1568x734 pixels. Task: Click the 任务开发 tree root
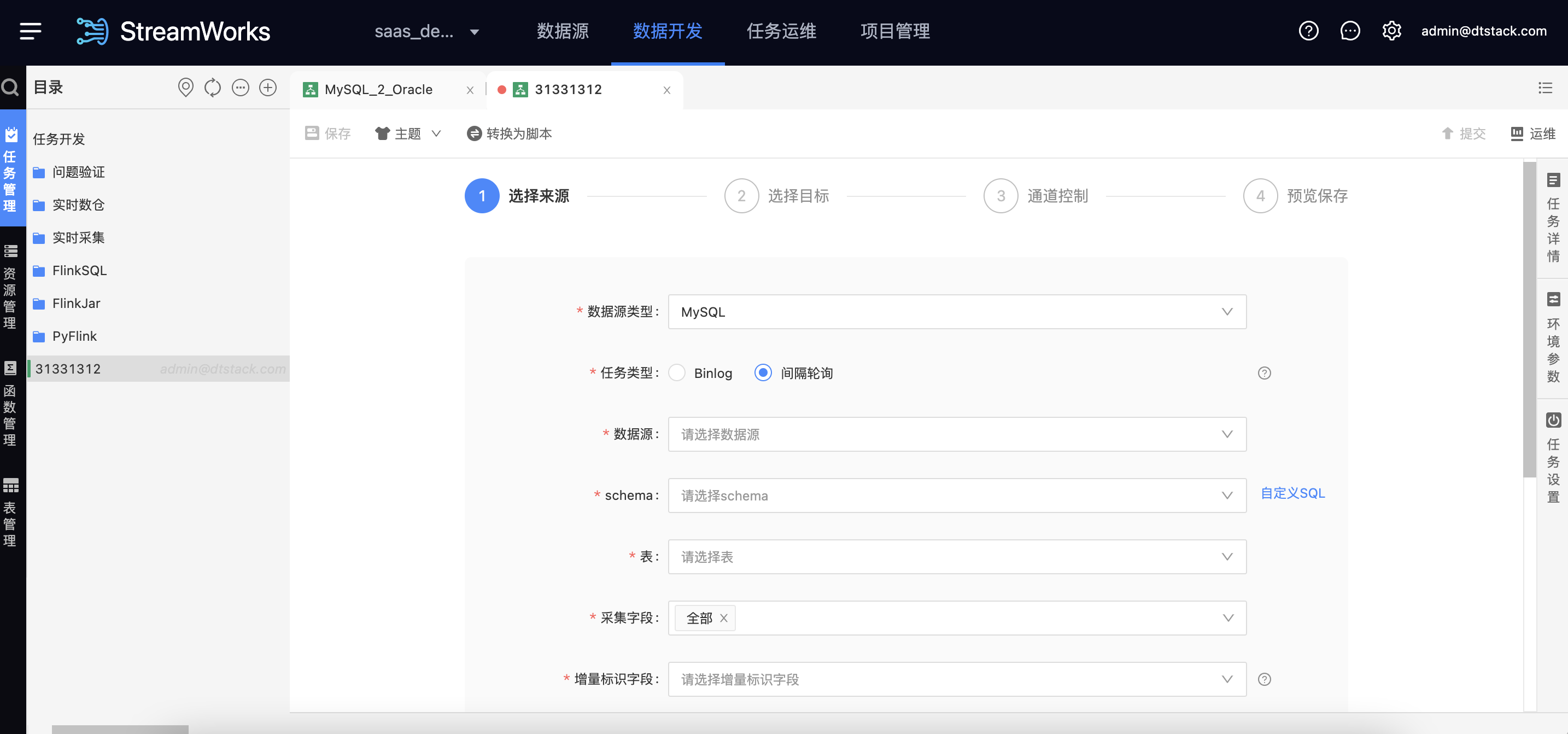pyautogui.click(x=59, y=139)
